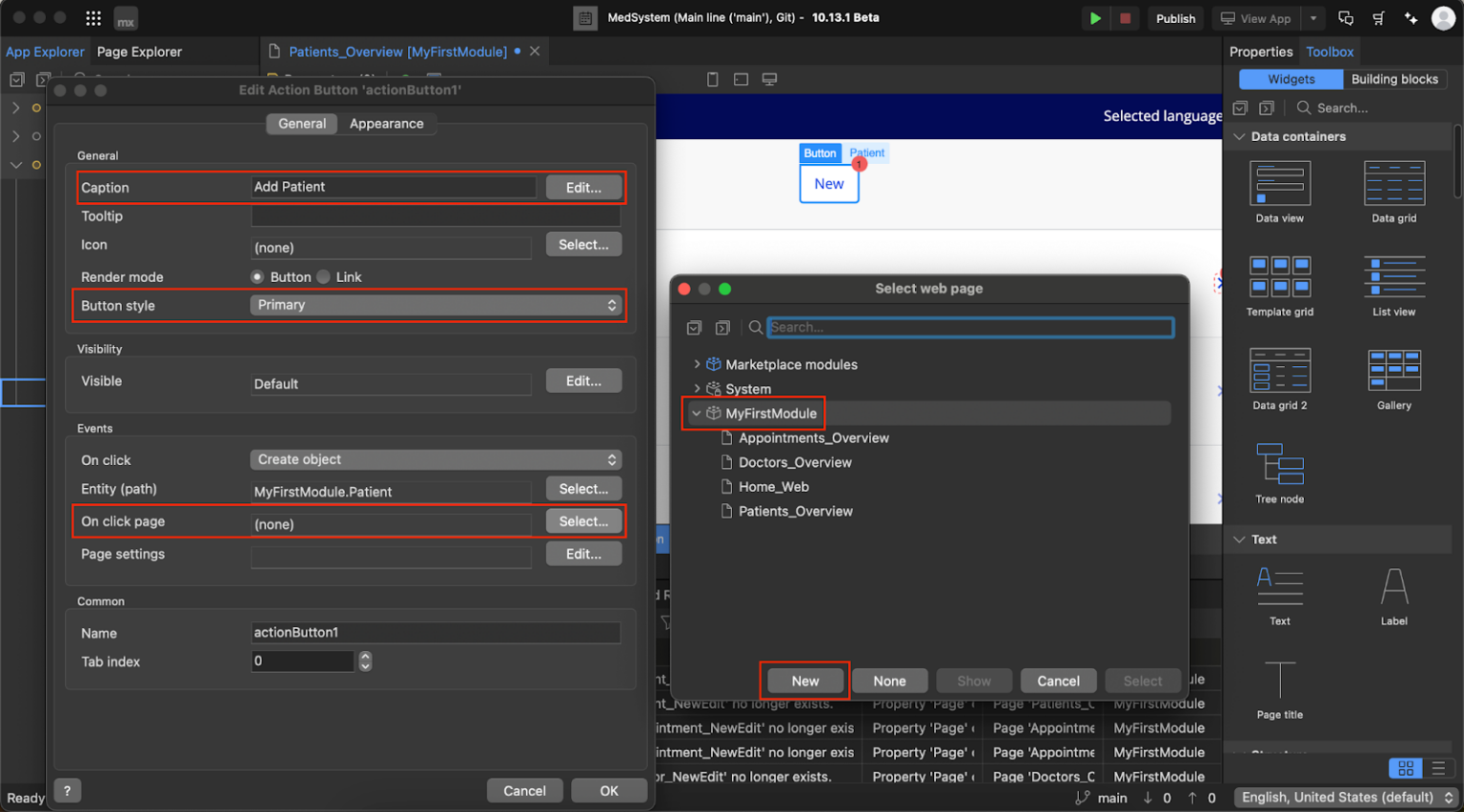Open Maia assistant via the sparkles icon

1412,18
